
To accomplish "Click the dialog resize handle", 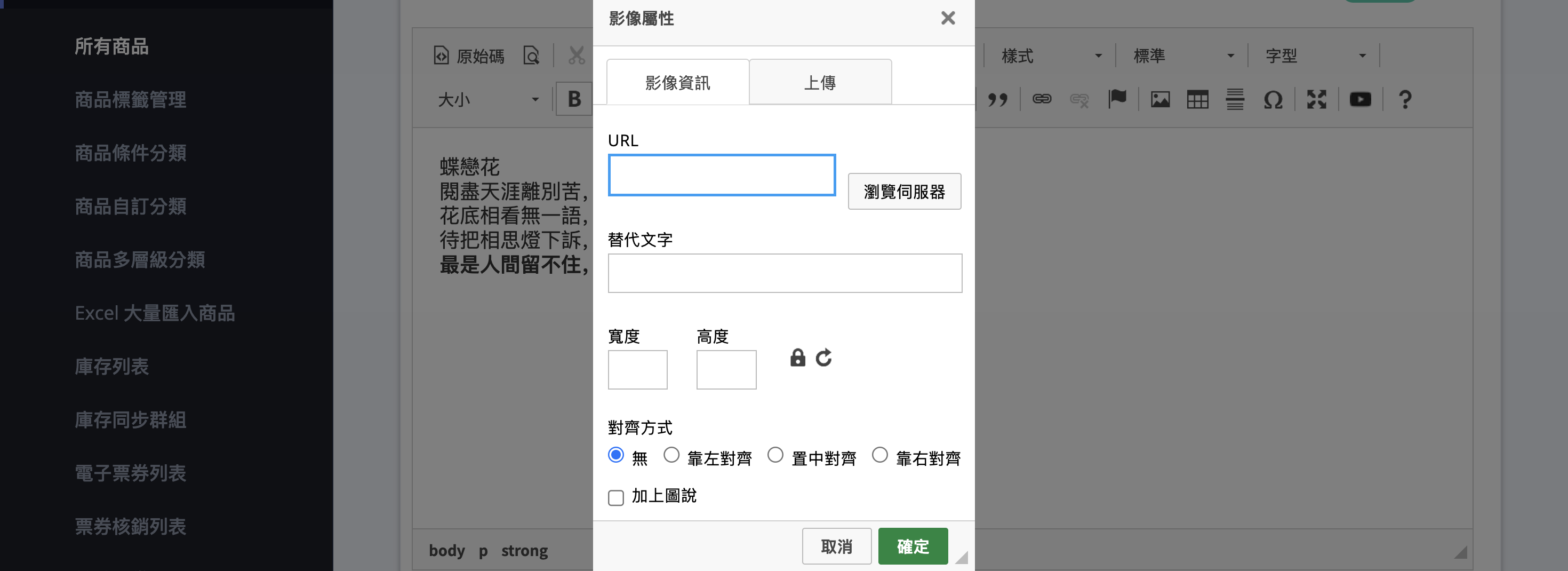I will [962, 557].
